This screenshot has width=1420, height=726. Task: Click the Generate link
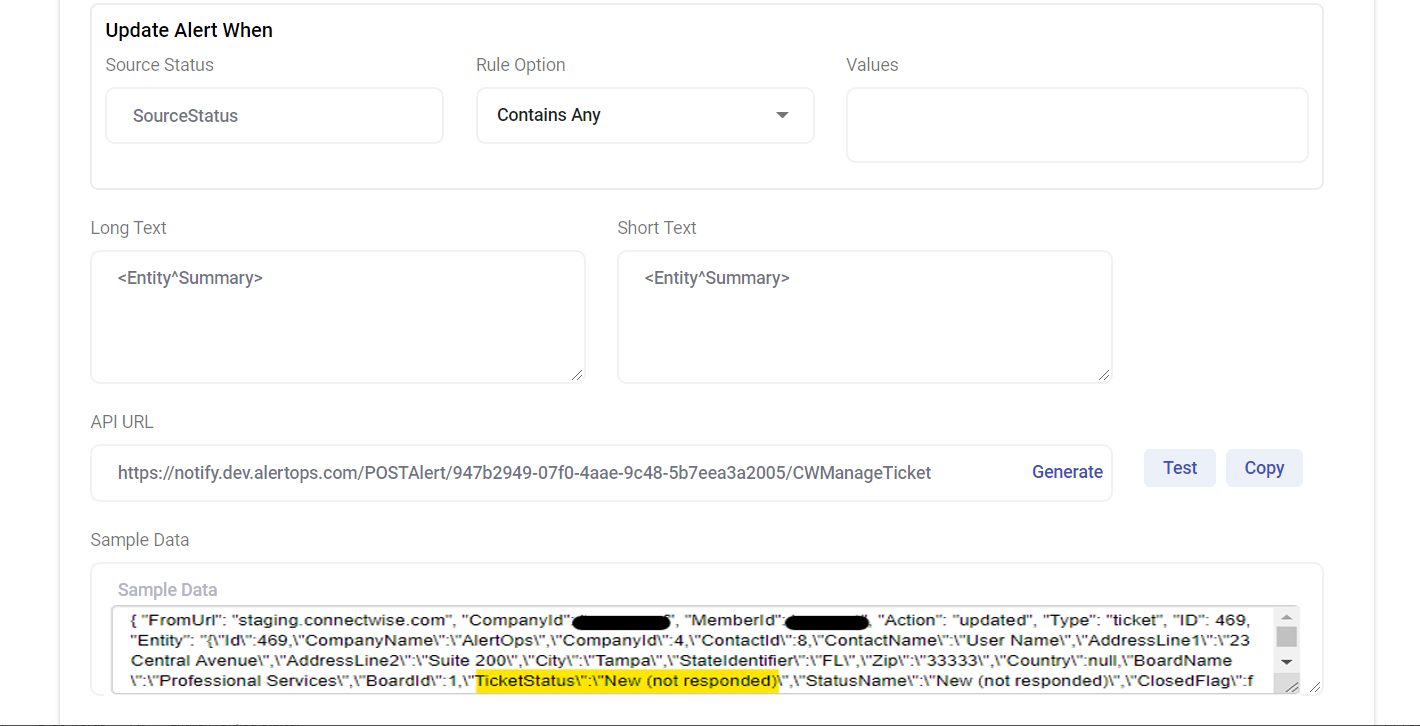[1067, 472]
